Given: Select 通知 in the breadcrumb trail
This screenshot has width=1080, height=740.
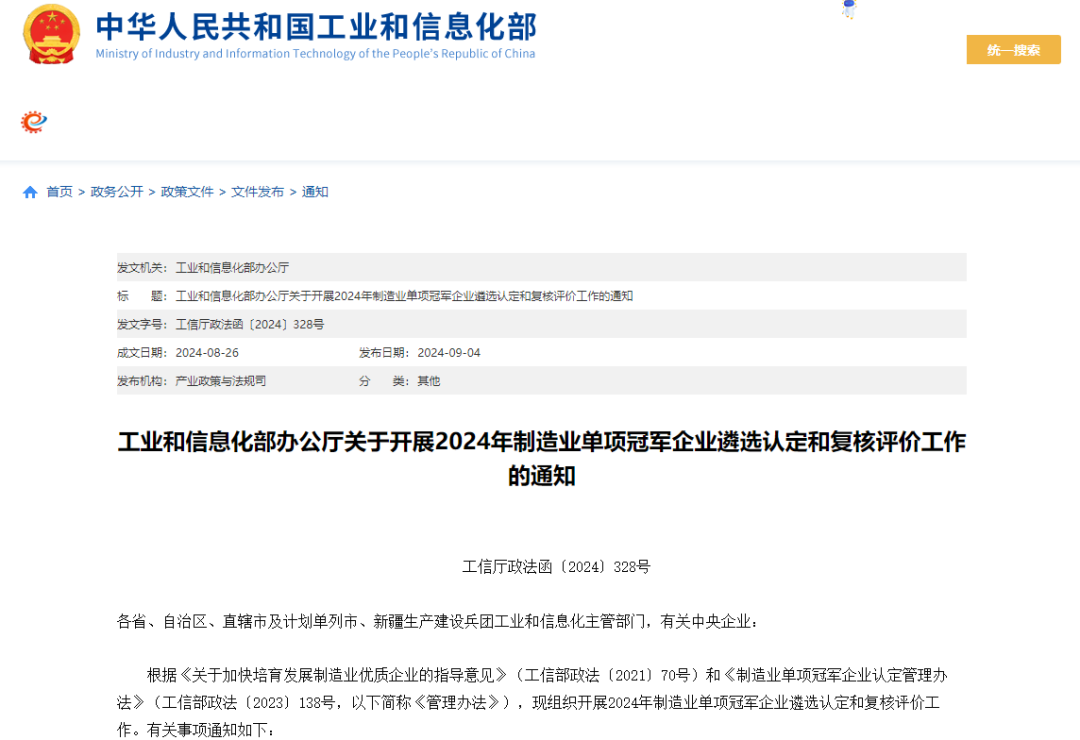Looking at the screenshot, I should click(x=314, y=192).
